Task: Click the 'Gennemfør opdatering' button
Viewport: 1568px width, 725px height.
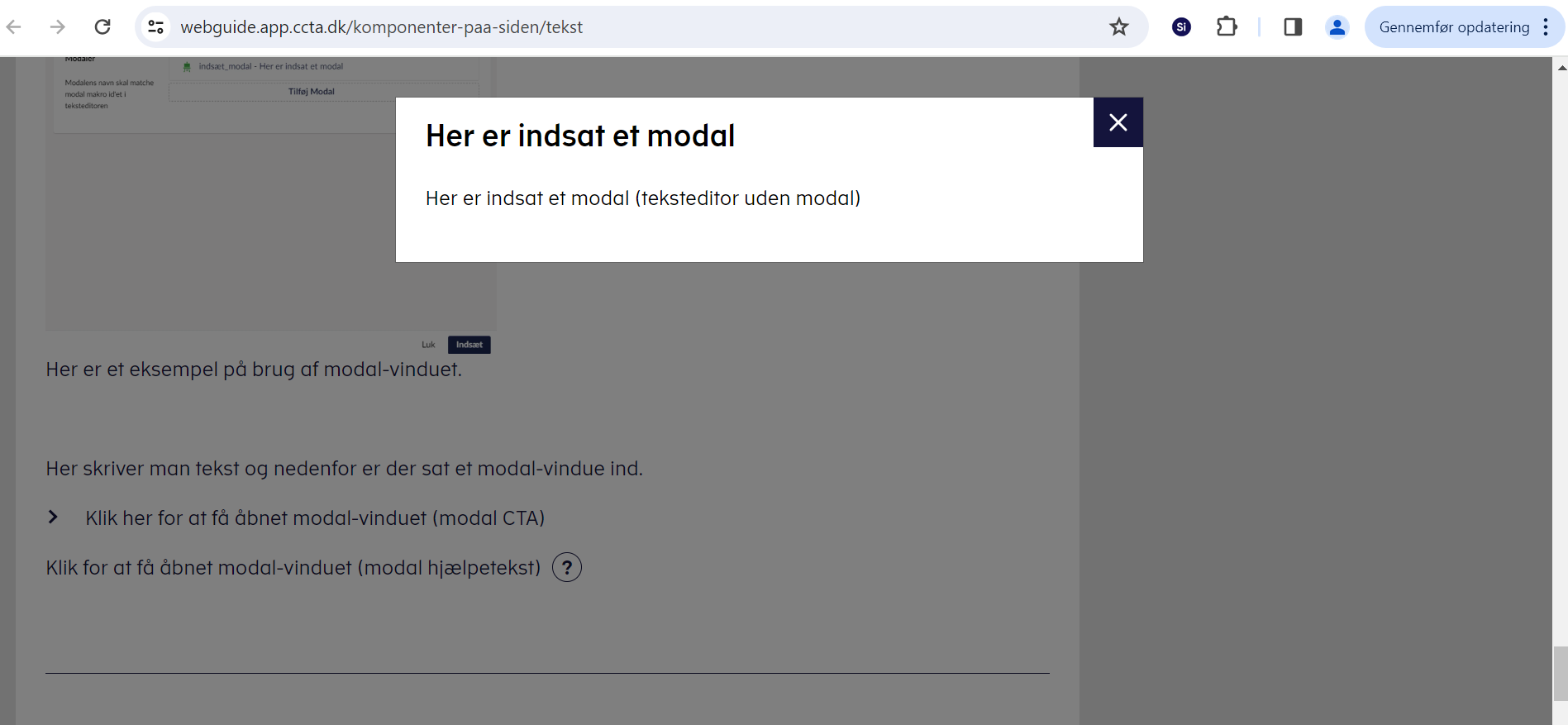Action: click(1454, 27)
